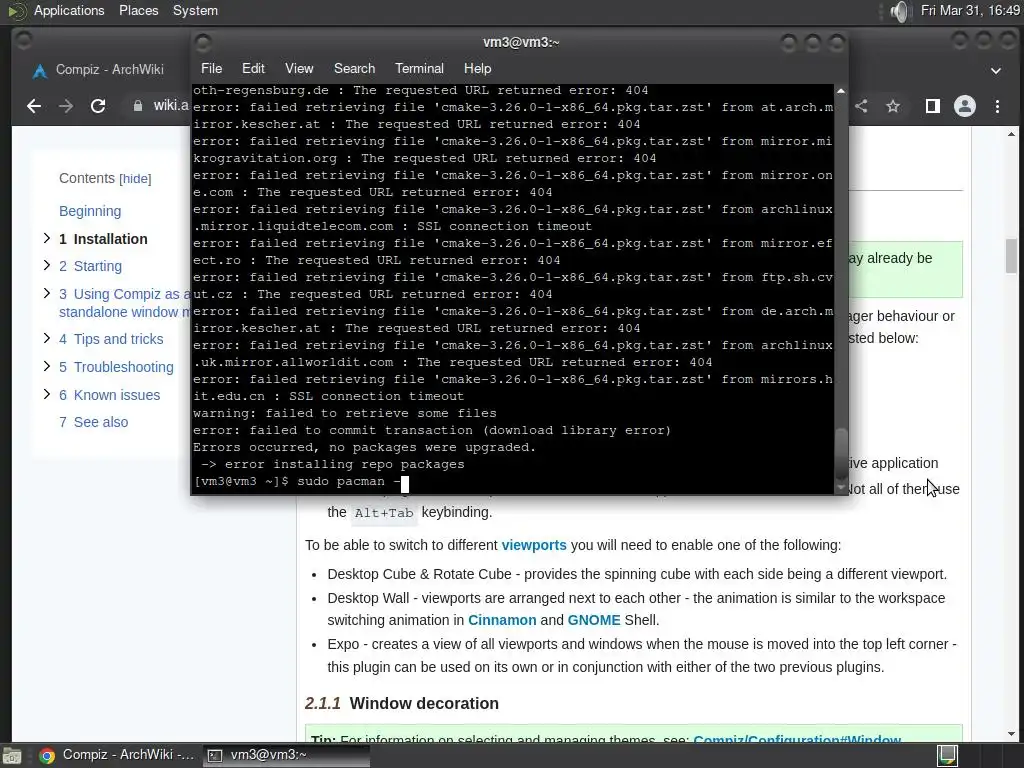
Task: Open the terminal Search menu
Action: click(355, 69)
